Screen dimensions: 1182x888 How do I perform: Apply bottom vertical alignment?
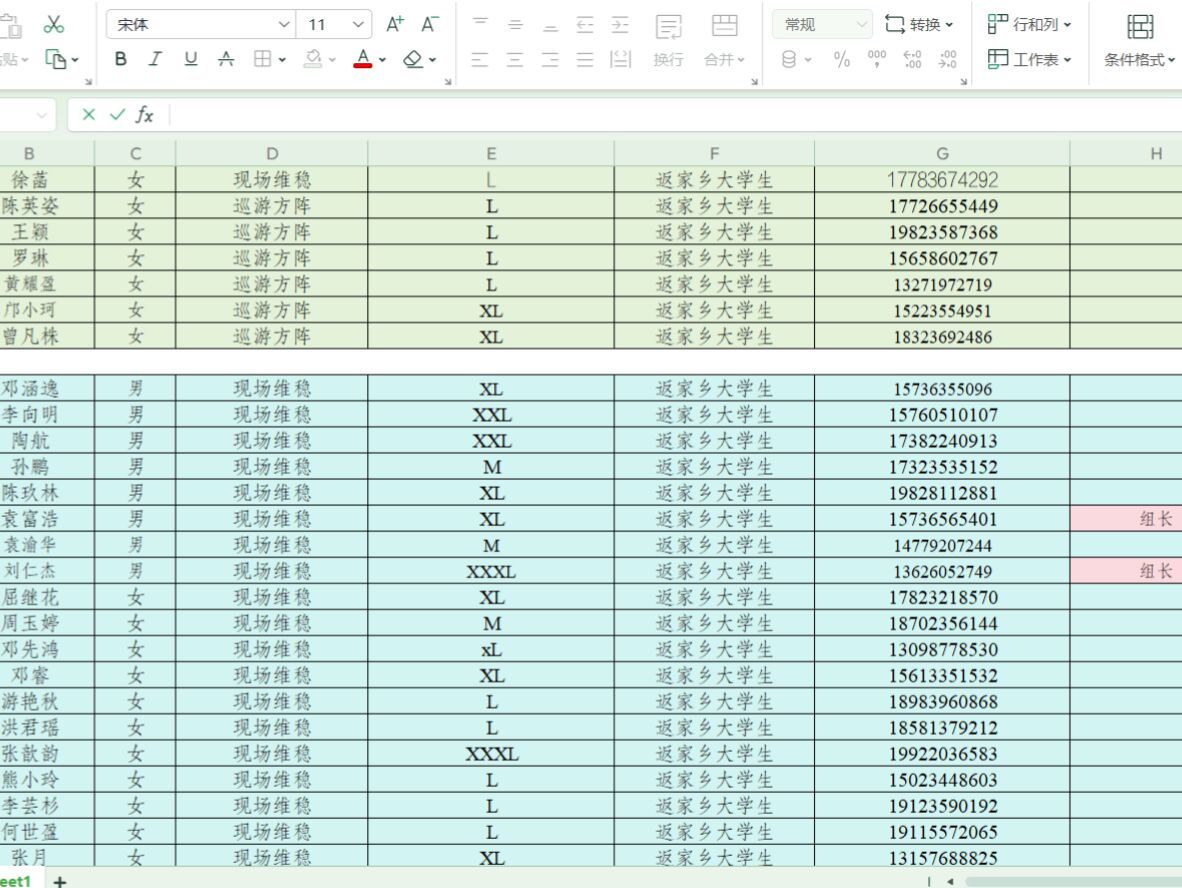point(550,24)
